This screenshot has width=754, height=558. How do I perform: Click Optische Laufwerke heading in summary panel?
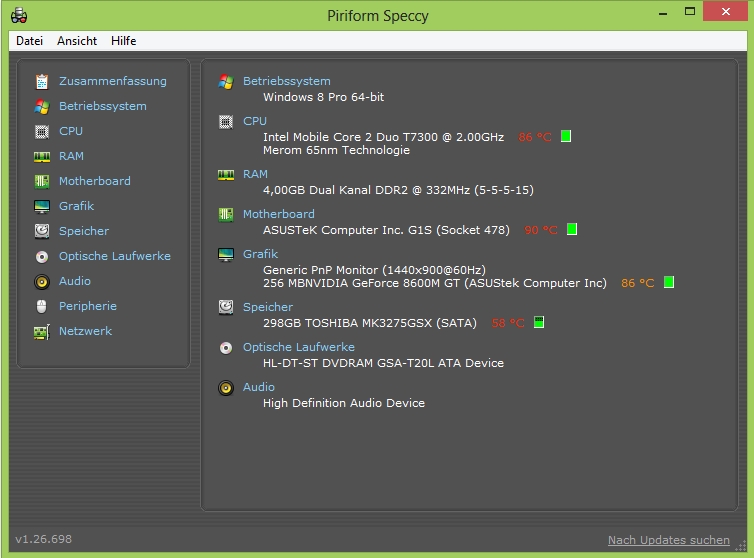pos(299,347)
